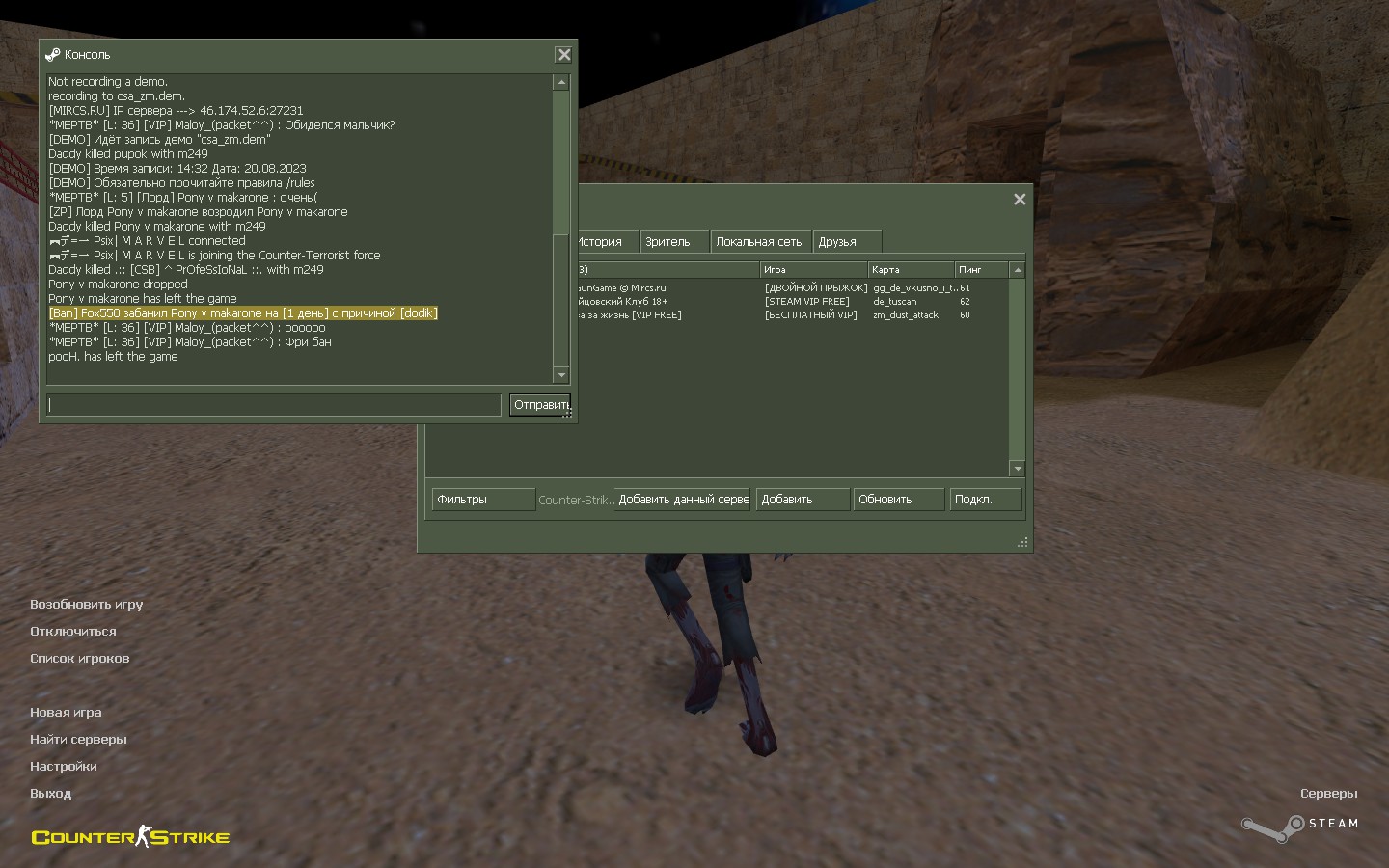Sort servers by the Игра column
This screenshot has width=1389, height=868.
[813, 270]
